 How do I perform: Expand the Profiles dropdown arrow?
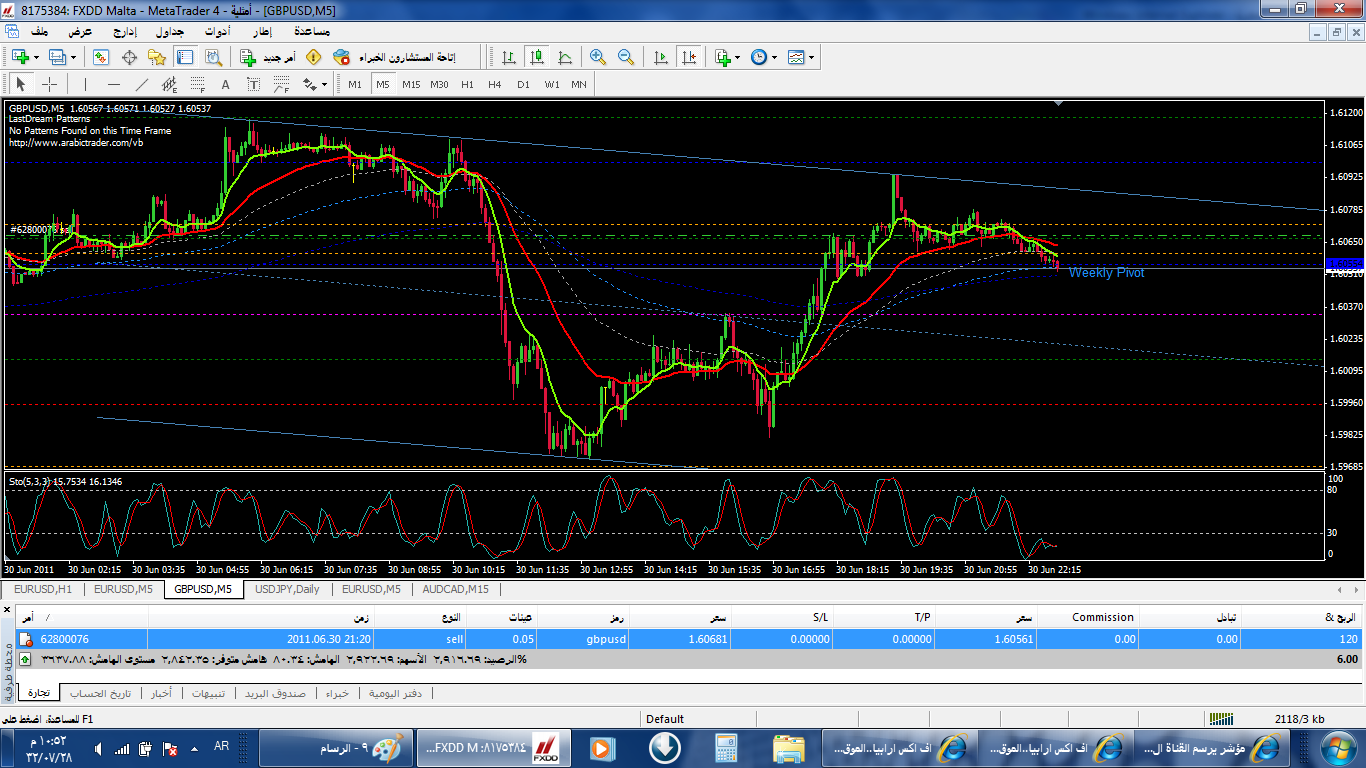(73, 57)
